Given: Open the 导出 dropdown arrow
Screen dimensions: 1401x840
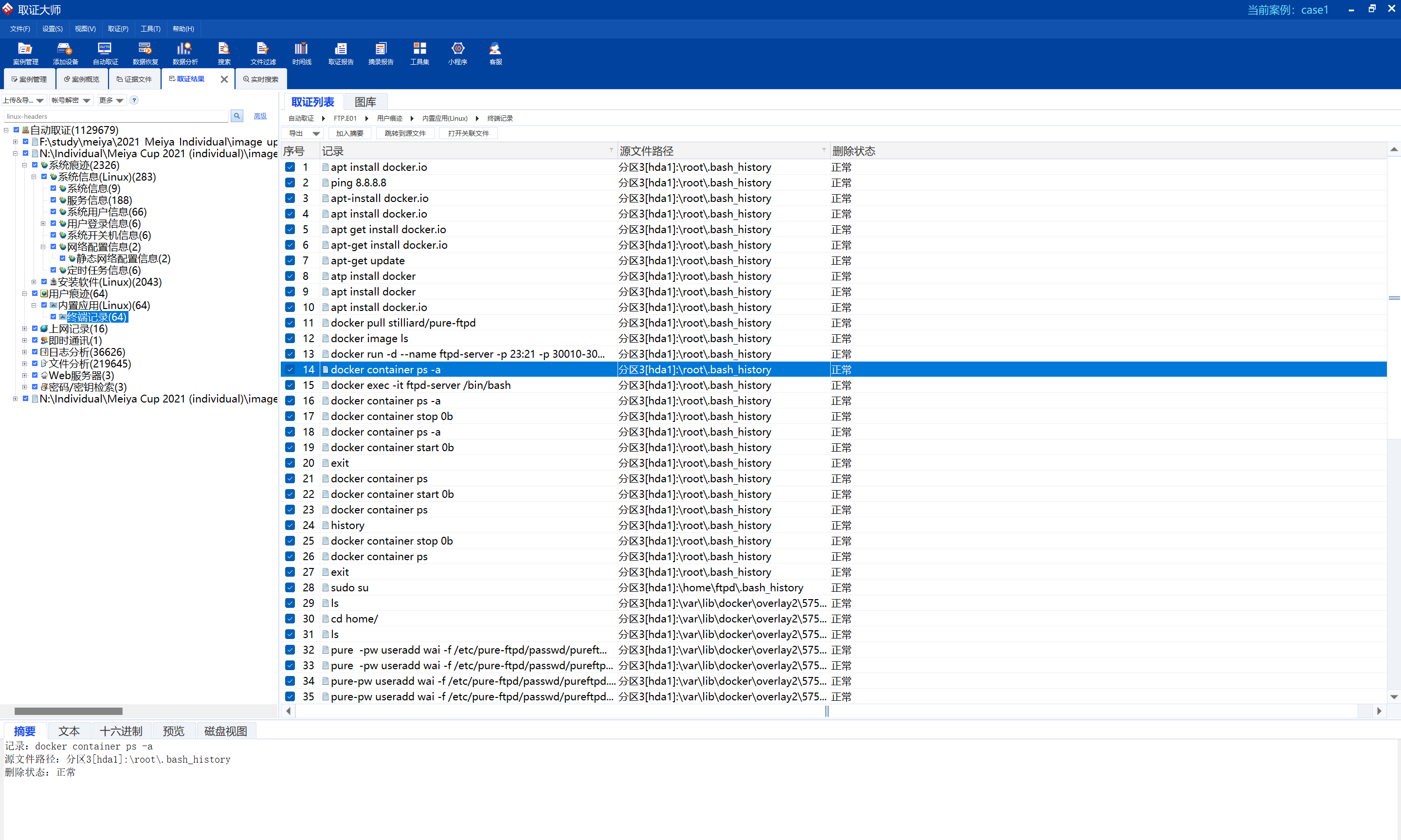Looking at the screenshot, I should 316,133.
